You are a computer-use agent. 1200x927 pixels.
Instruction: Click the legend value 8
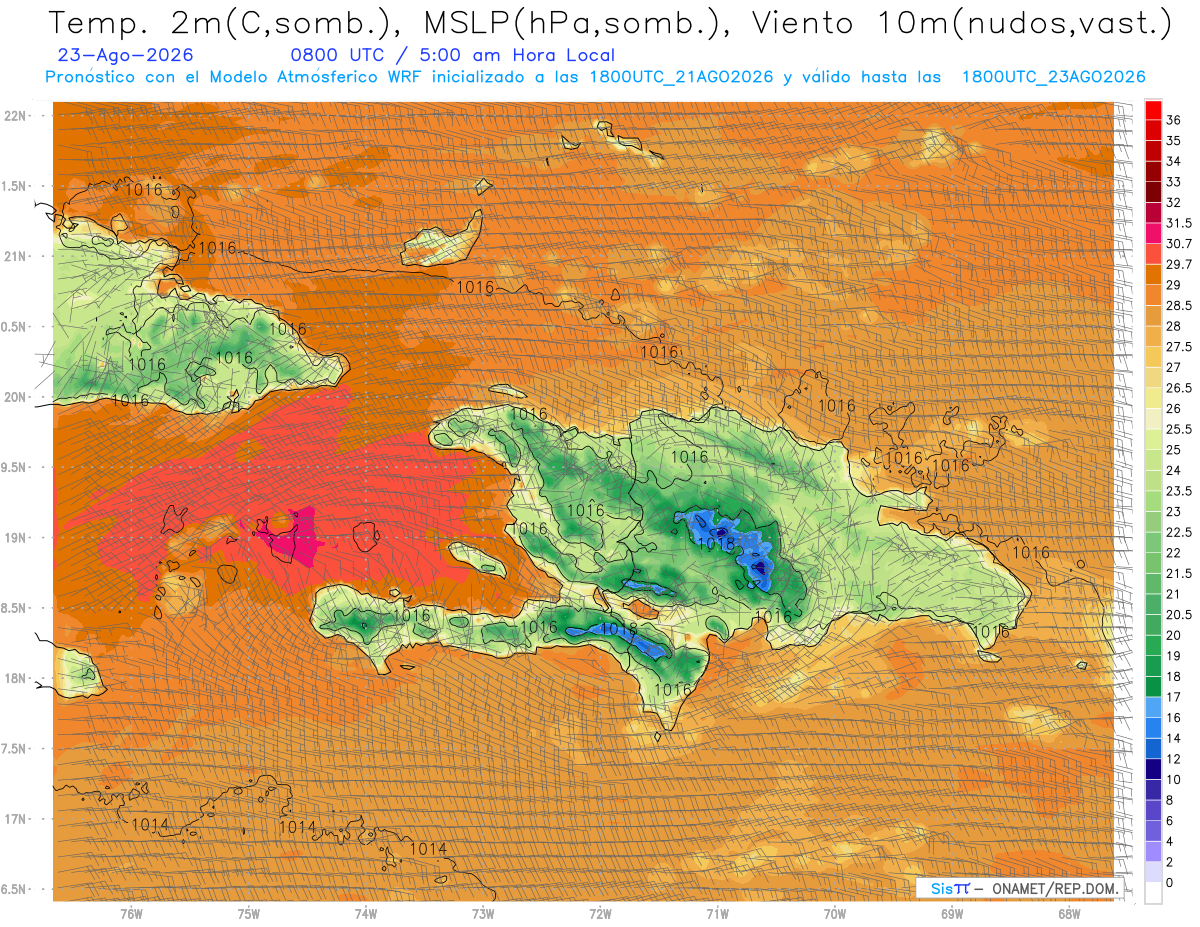pos(1170,800)
